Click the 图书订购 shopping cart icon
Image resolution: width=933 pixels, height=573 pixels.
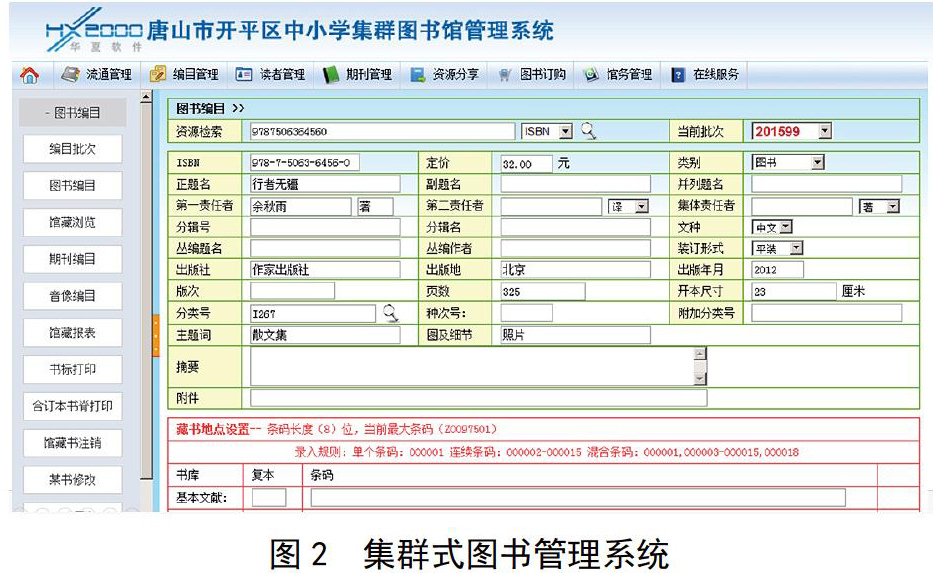pos(505,75)
